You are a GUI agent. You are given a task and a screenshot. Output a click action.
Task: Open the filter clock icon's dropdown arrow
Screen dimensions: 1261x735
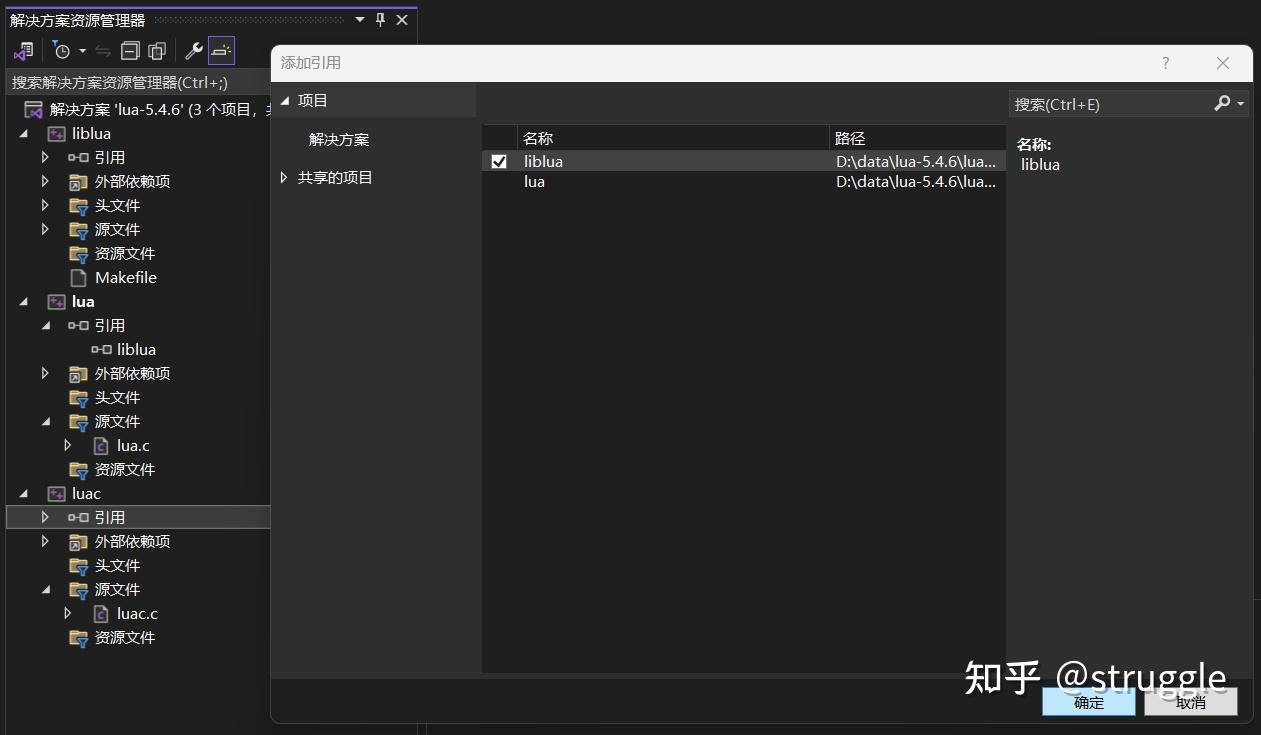(82, 51)
